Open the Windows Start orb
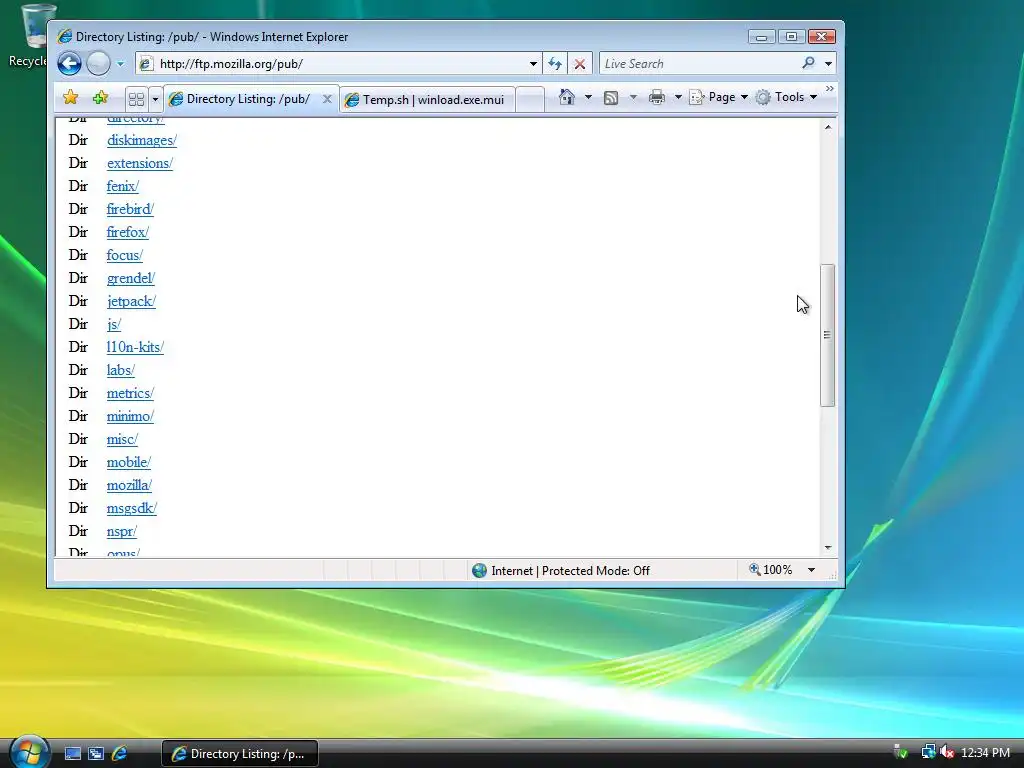This screenshot has width=1024, height=768. tap(29, 752)
